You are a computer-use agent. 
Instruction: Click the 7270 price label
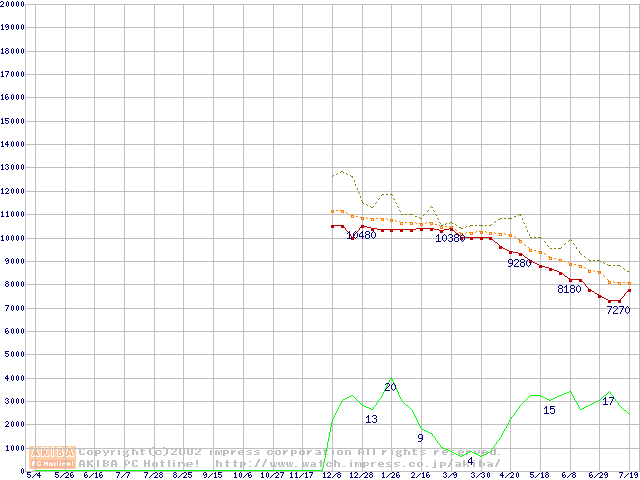click(618, 310)
